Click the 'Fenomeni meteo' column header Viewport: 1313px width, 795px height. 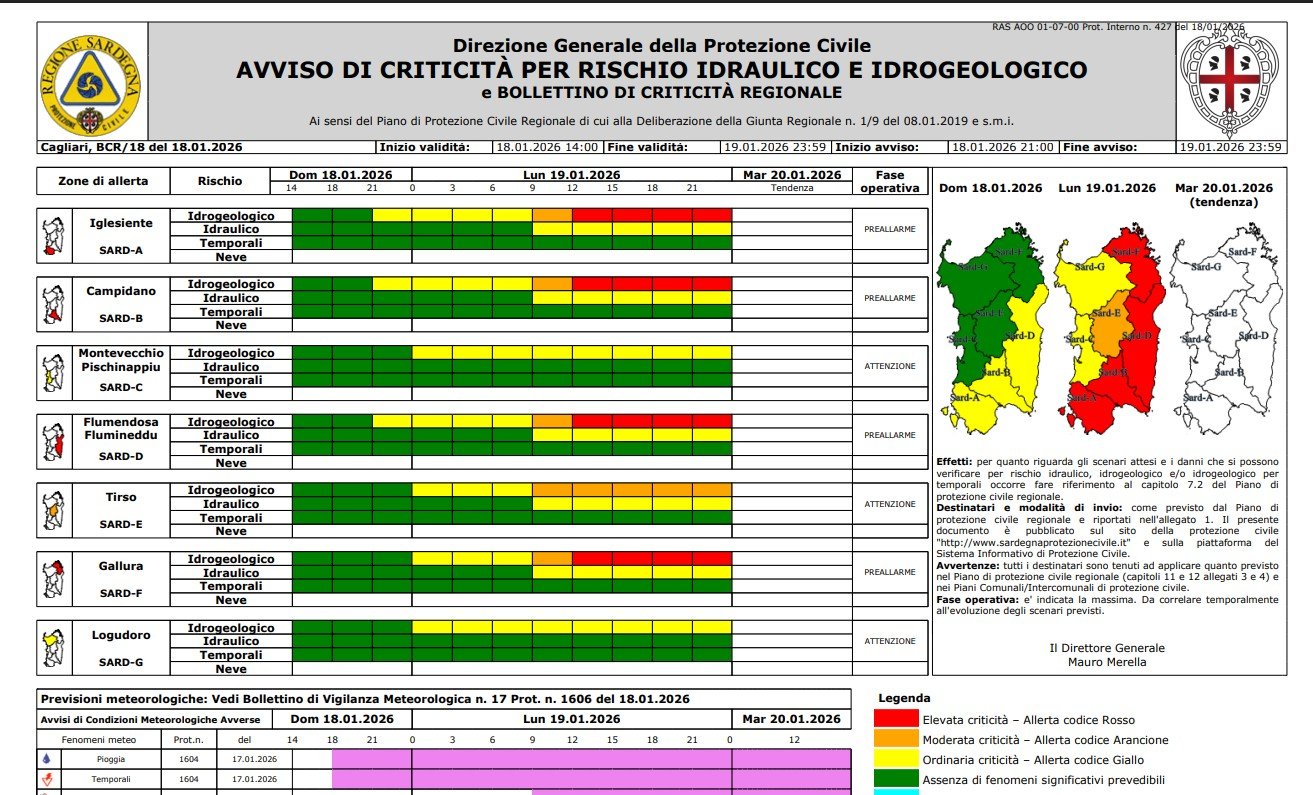coord(97,740)
